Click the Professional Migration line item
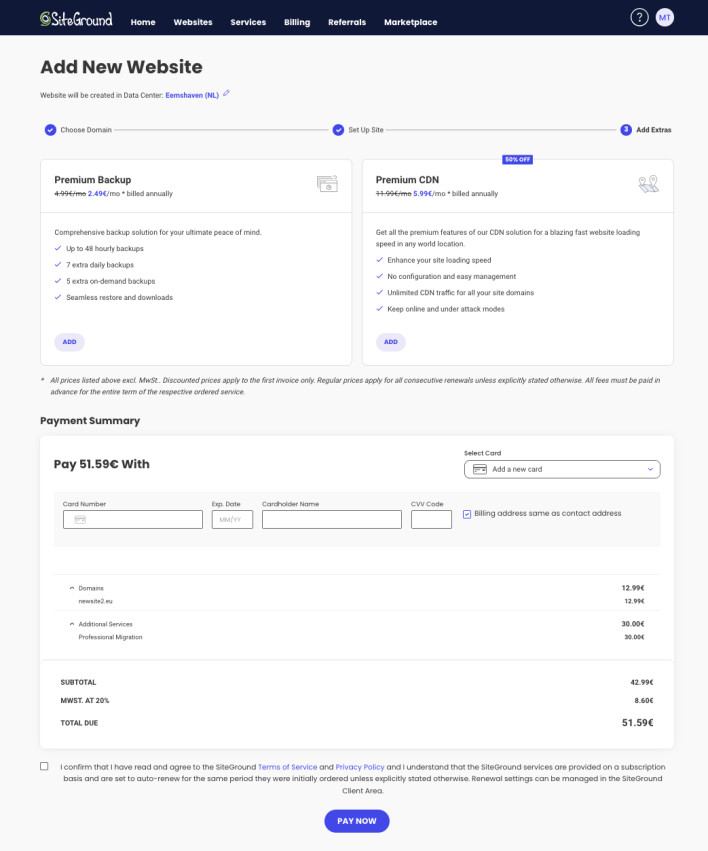Image resolution: width=708 pixels, height=851 pixels. point(110,637)
